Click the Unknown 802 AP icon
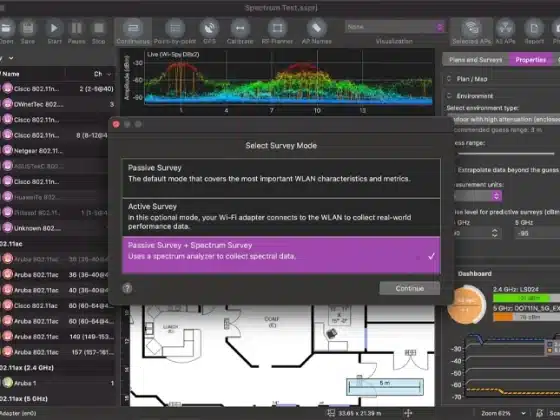This screenshot has width=560, height=420. (x=8, y=228)
